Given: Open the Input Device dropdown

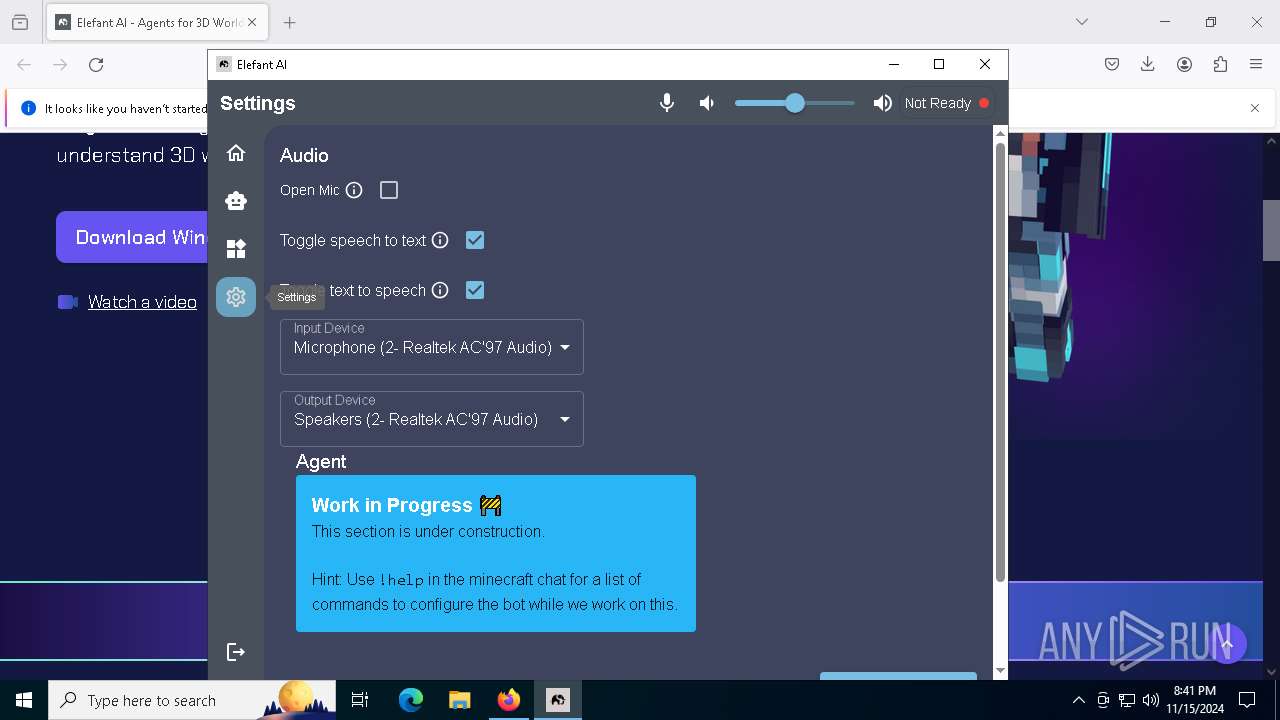Looking at the screenshot, I should 432,347.
